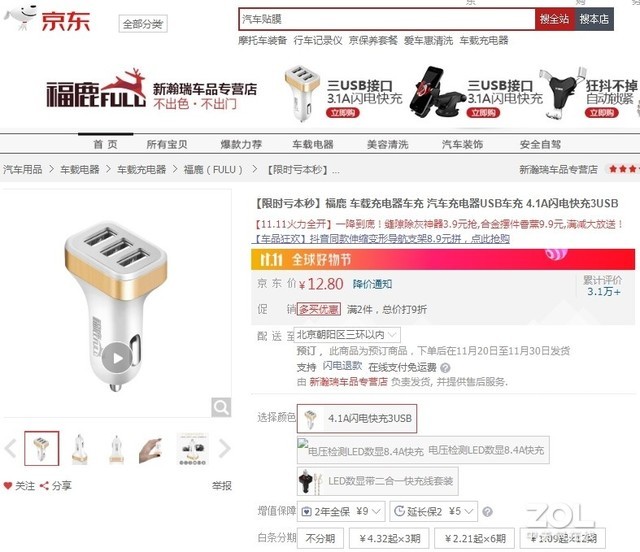Click the 汽车贴膜 search input field
This screenshot has height=552, width=640.
pos(387,19)
